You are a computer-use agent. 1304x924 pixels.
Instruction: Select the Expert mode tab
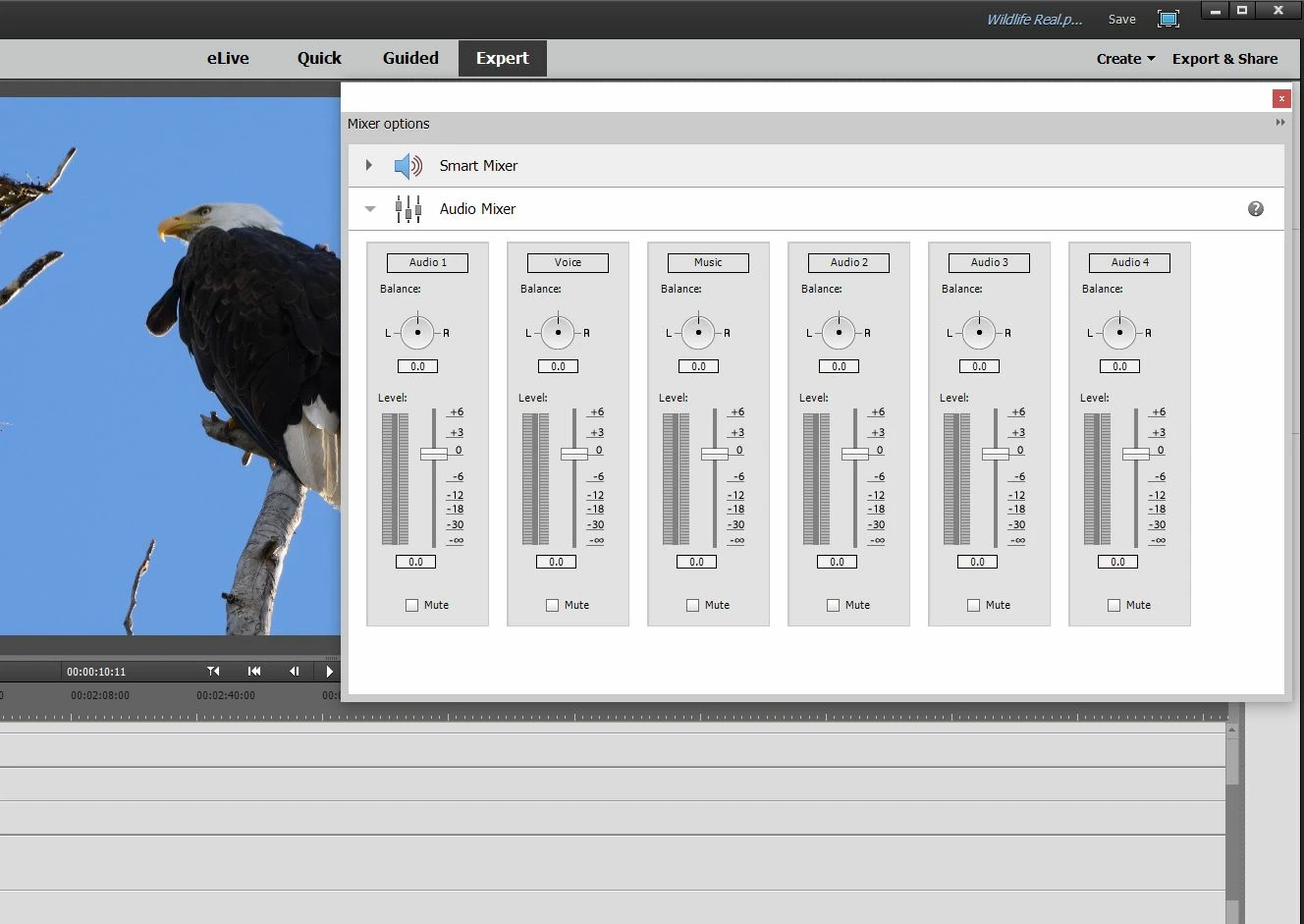(x=503, y=58)
